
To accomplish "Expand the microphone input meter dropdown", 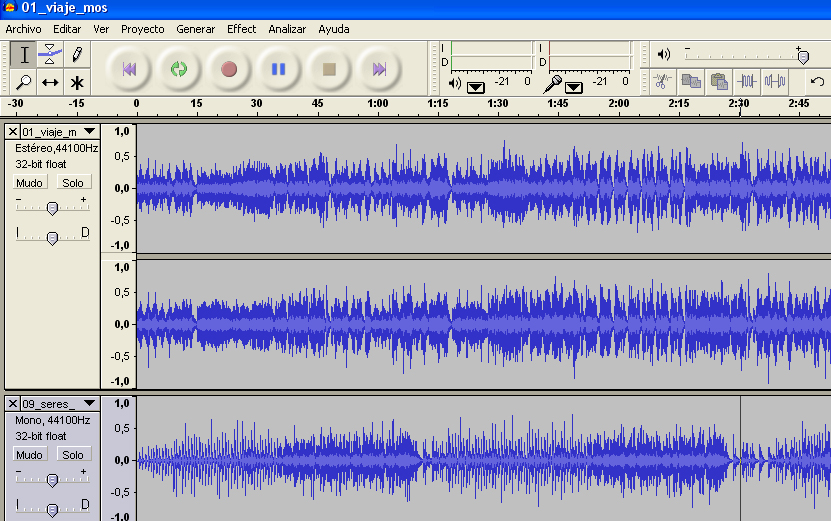I will 574,87.
